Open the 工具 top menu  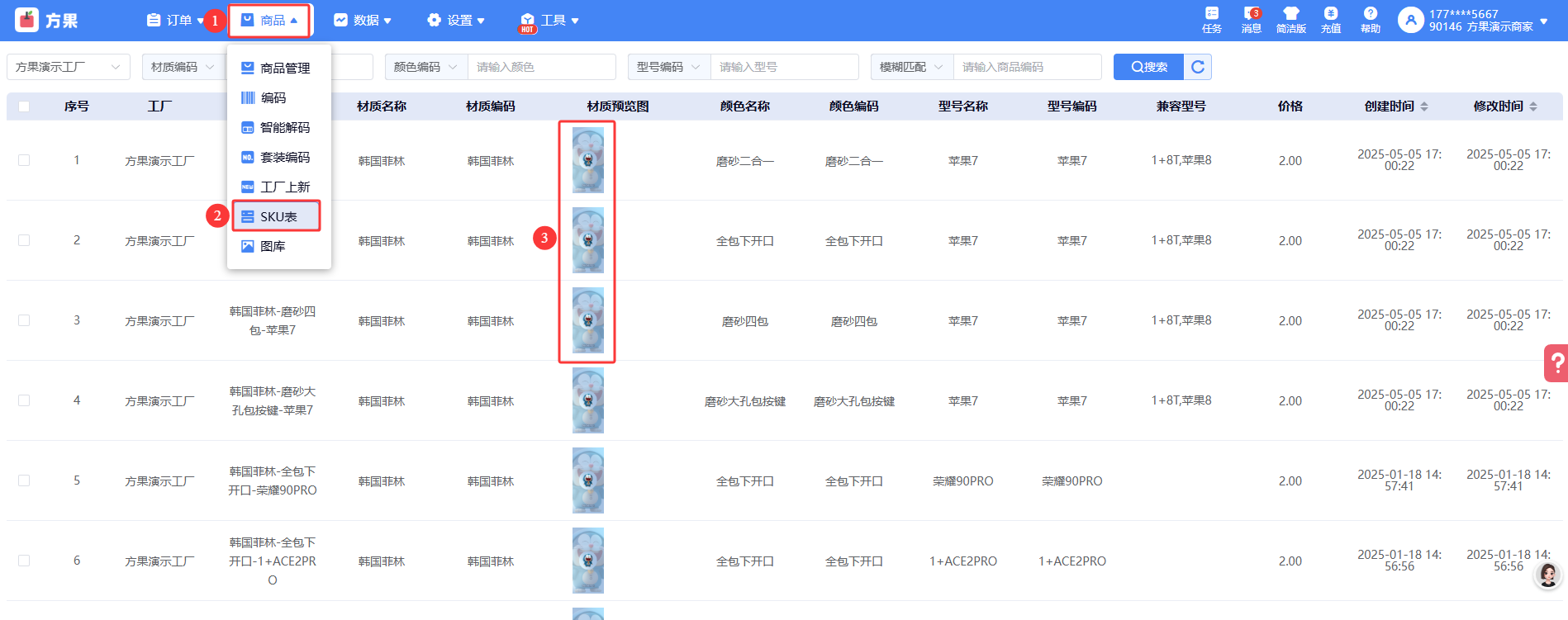point(549,20)
